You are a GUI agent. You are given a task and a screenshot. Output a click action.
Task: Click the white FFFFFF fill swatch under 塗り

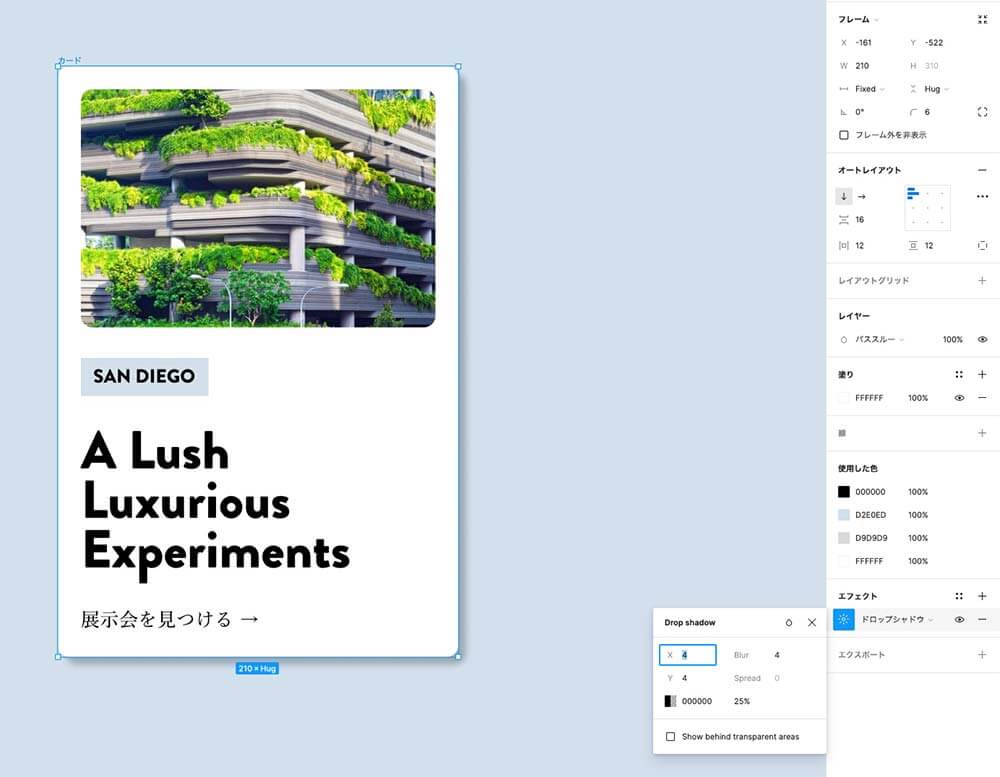844,398
